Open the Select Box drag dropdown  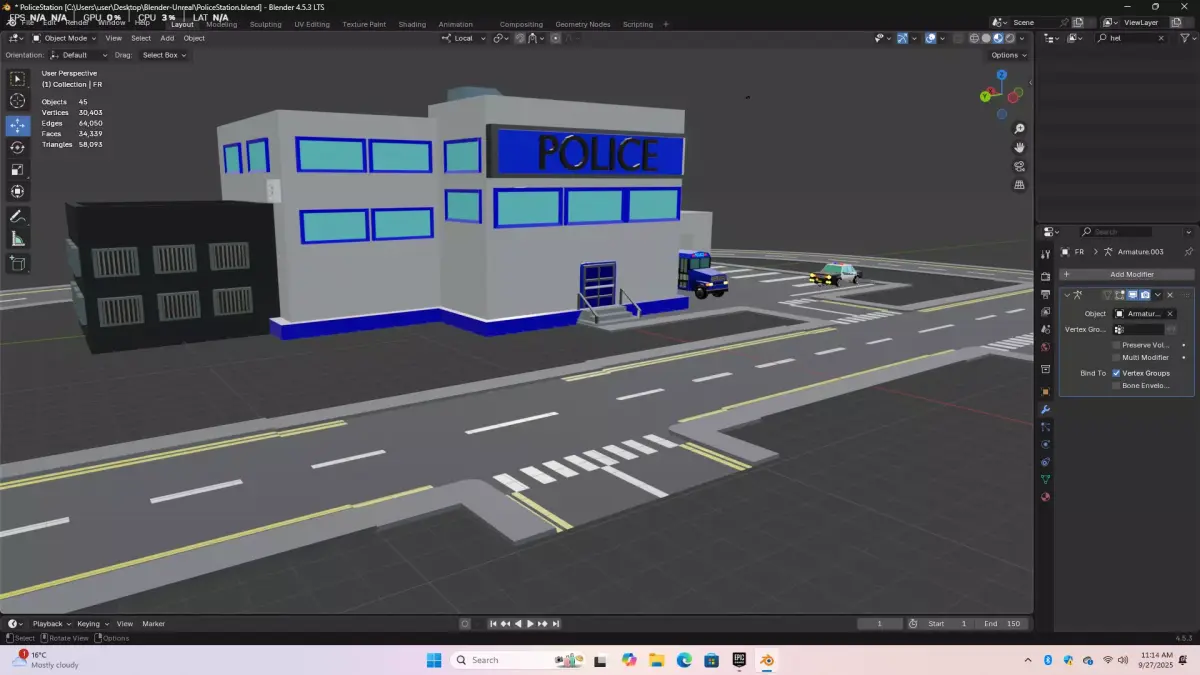click(x=163, y=55)
